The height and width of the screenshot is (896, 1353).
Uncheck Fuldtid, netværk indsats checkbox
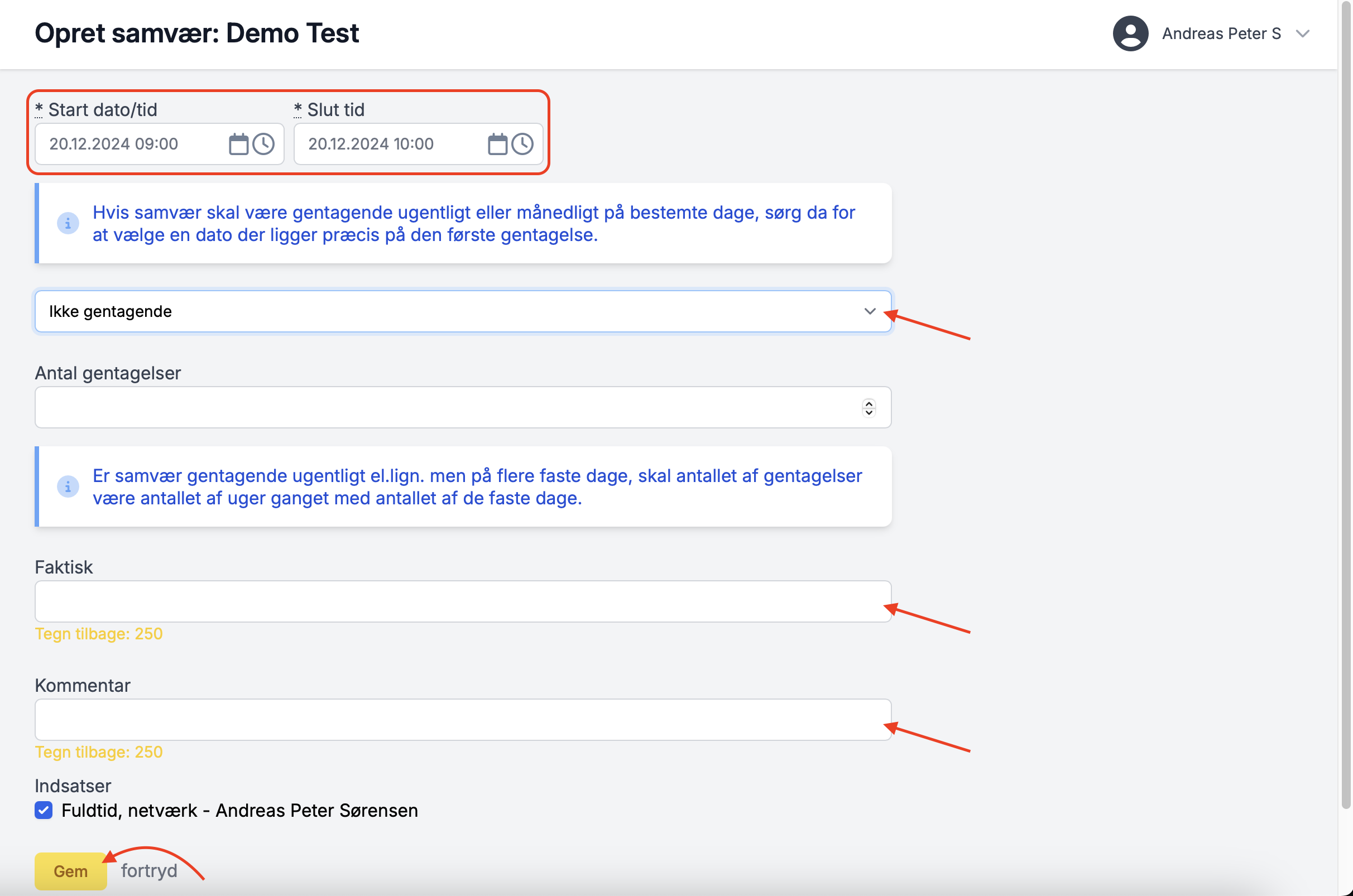coord(44,810)
